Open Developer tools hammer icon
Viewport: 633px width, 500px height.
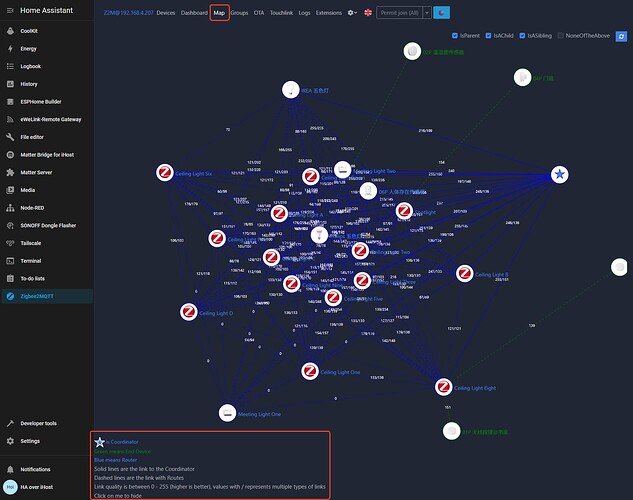[10, 423]
